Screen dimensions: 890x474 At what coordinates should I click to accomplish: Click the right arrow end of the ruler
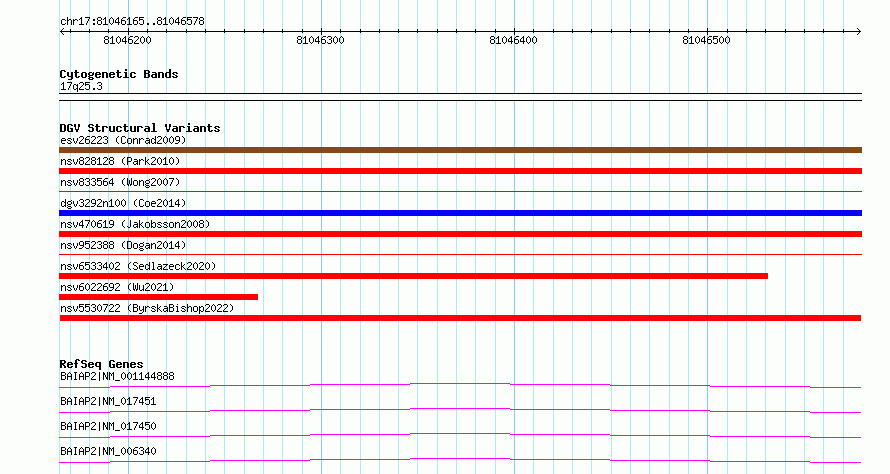[858, 31]
